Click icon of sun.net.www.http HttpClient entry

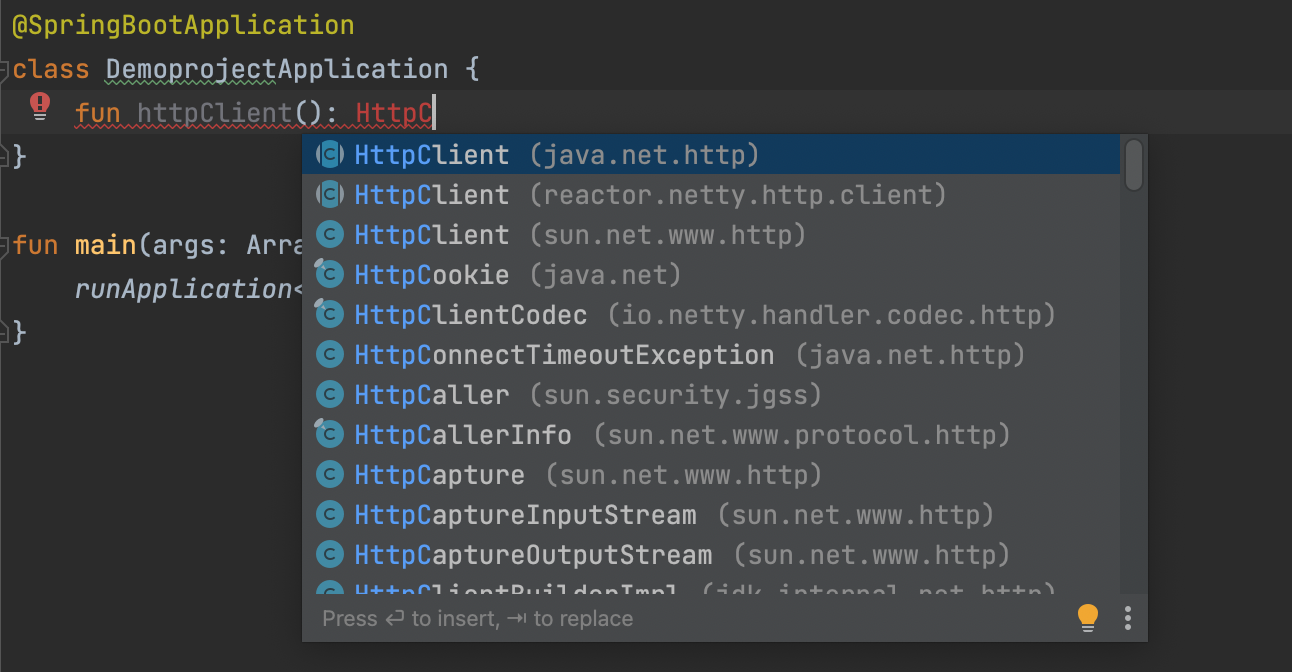pyautogui.click(x=329, y=235)
